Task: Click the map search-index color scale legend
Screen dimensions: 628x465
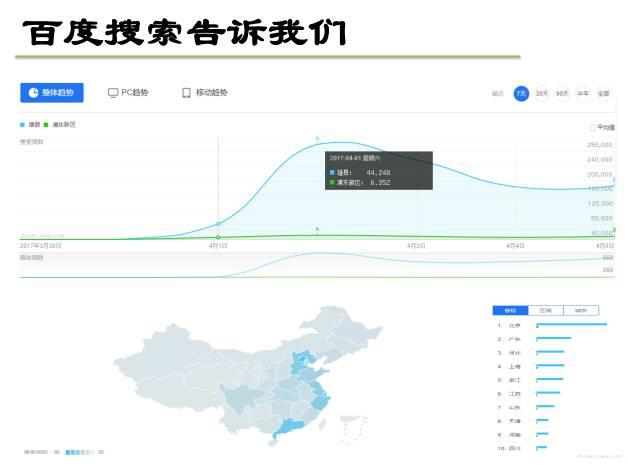Action: coord(79,452)
